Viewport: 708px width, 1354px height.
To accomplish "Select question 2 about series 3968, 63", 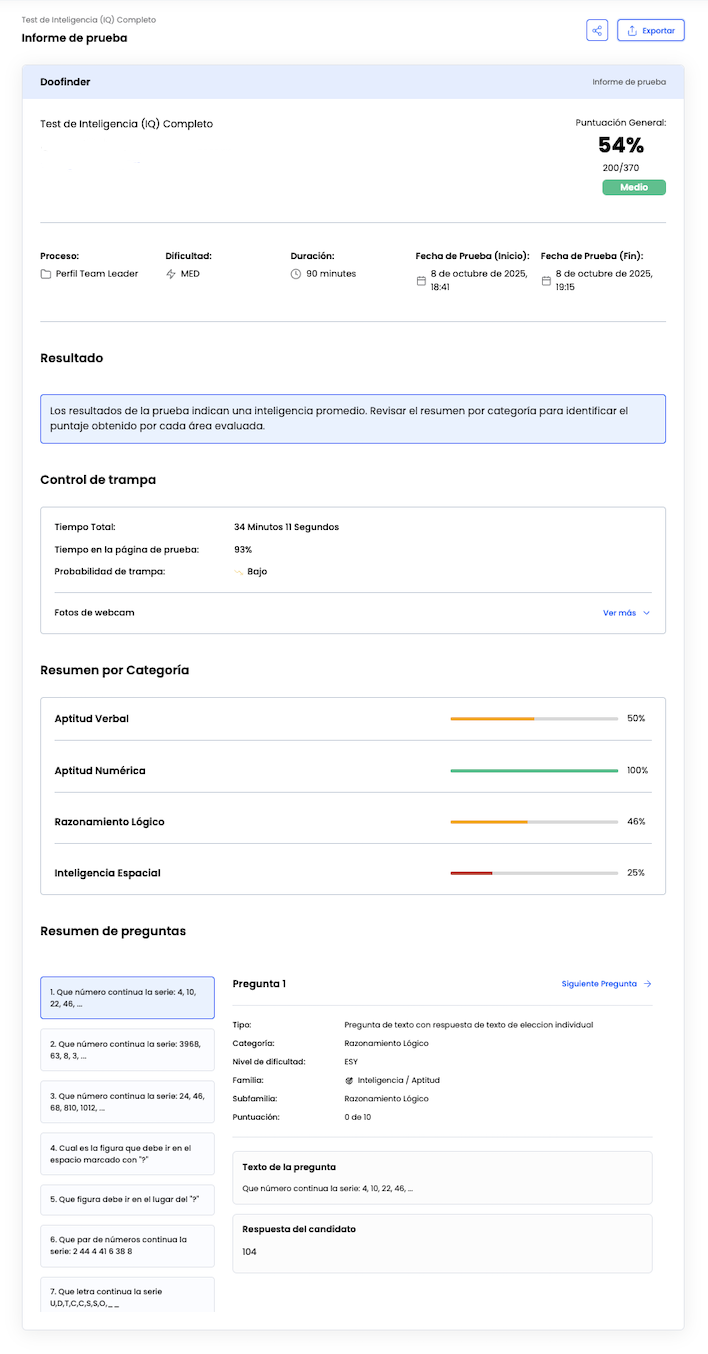I will 127,1049.
